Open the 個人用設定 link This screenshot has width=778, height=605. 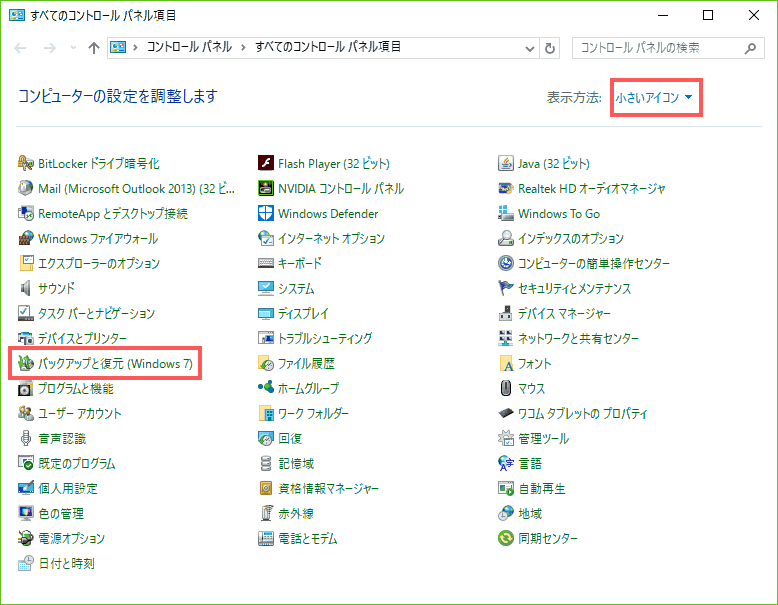tap(68, 488)
